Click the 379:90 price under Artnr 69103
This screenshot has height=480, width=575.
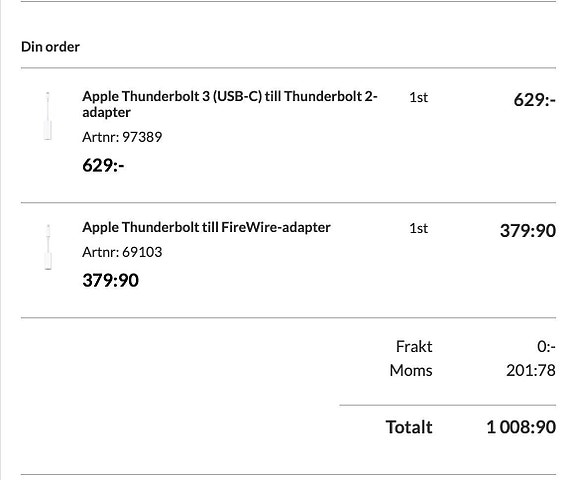coord(110,281)
